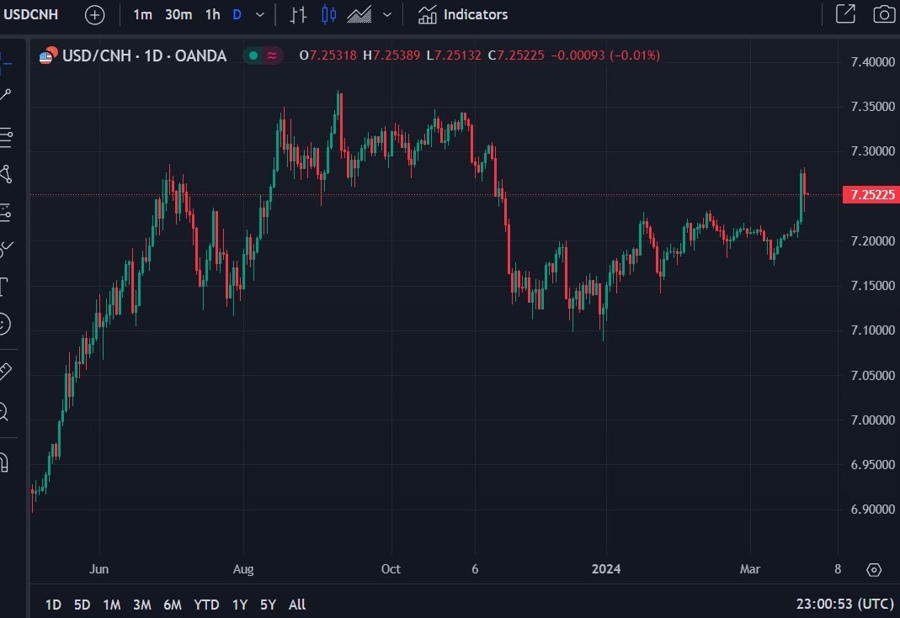Viewport: 900px width, 618px height.
Task: Add a symbol with the plus icon beside USDCNH
Action: point(93,14)
